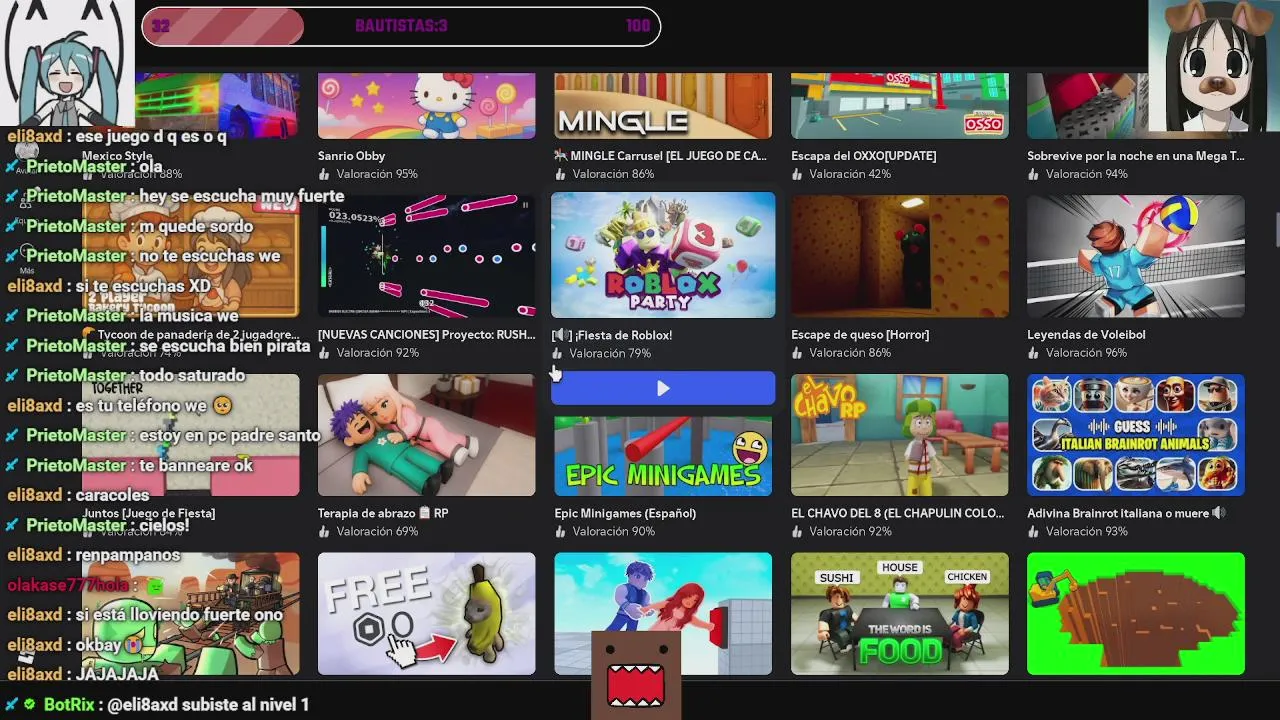This screenshot has width=1280, height=720.
Task: Open the Epic Minigames thumbnail
Action: point(663,456)
